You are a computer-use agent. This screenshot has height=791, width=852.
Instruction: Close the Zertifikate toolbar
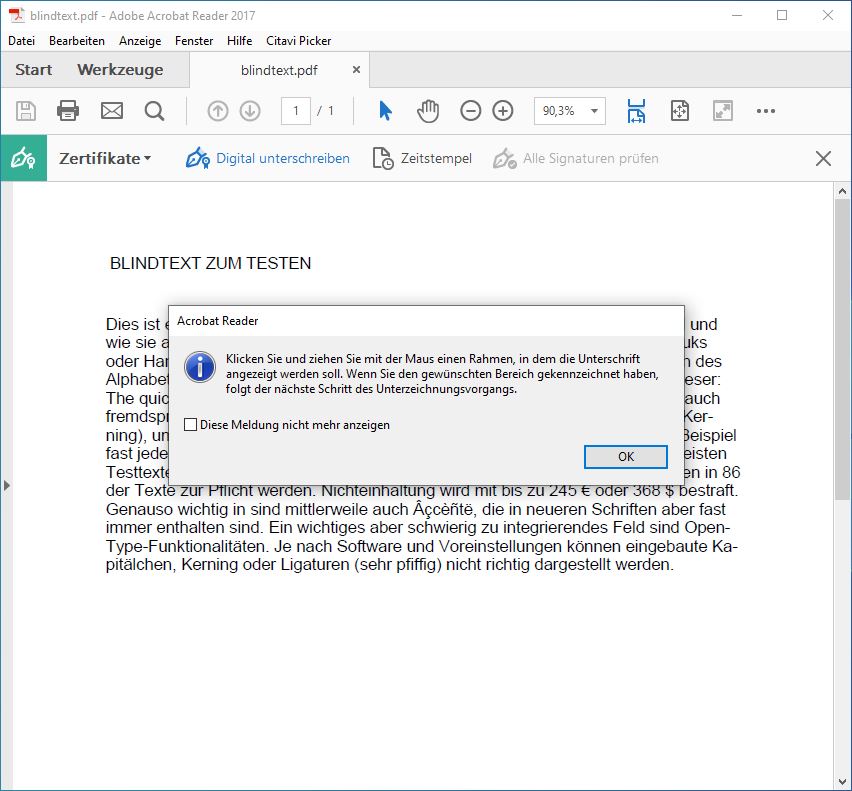[x=823, y=159]
